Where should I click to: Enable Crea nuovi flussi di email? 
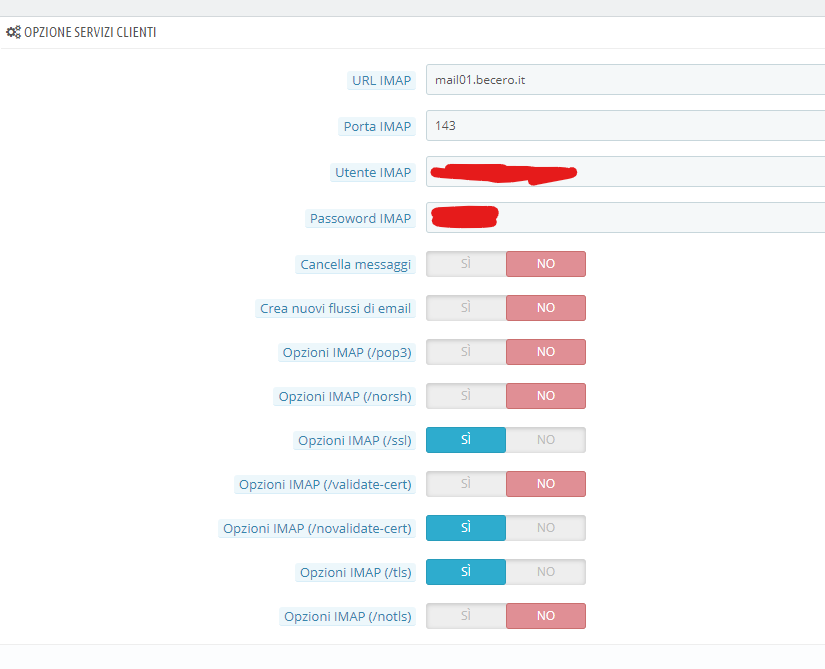pyautogui.click(x=466, y=308)
